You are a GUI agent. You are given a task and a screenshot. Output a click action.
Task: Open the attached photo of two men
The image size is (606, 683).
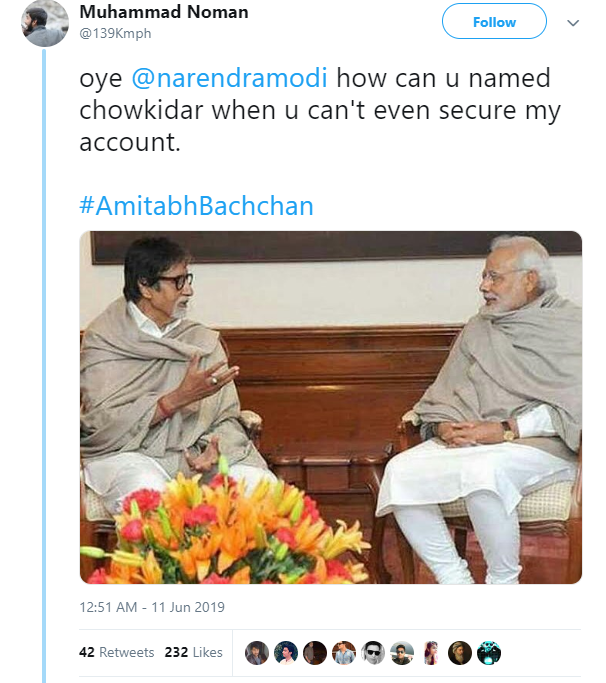pyautogui.click(x=331, y=407)
